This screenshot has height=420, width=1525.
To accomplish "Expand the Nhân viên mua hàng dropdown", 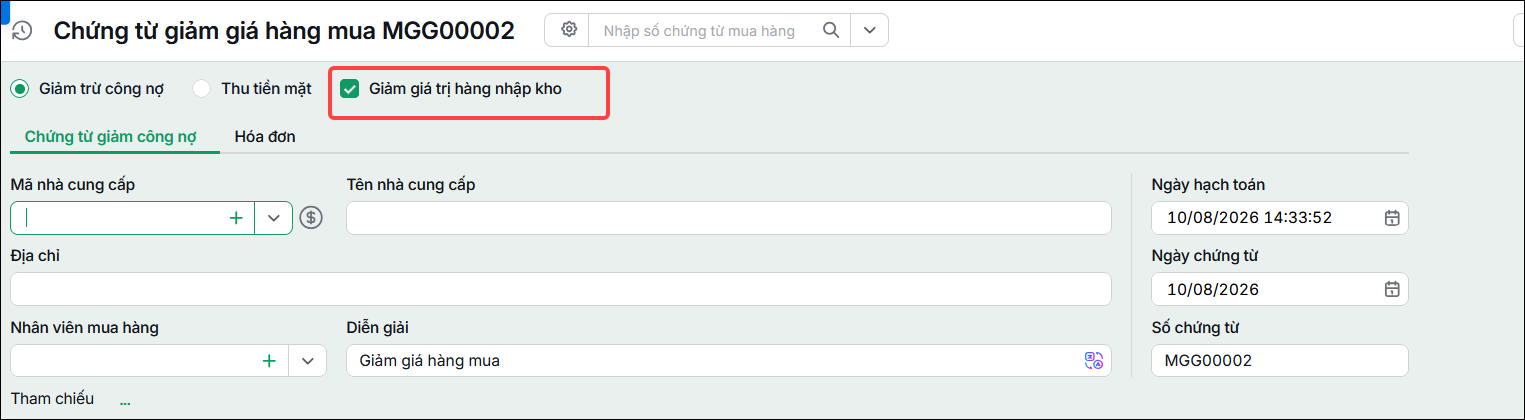I will tap(308, 361).
